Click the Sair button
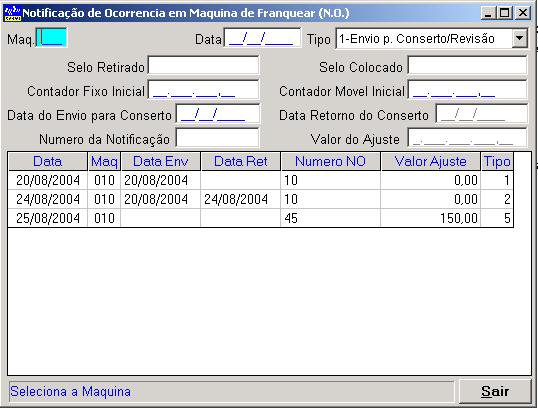538x409 pixels. 495,391
